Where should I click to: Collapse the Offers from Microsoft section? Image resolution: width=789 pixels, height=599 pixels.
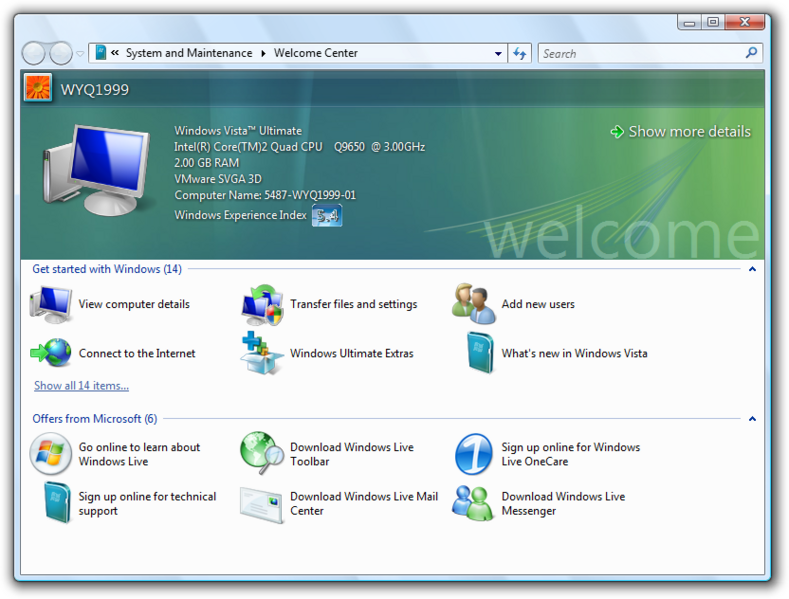coord(752,419)
